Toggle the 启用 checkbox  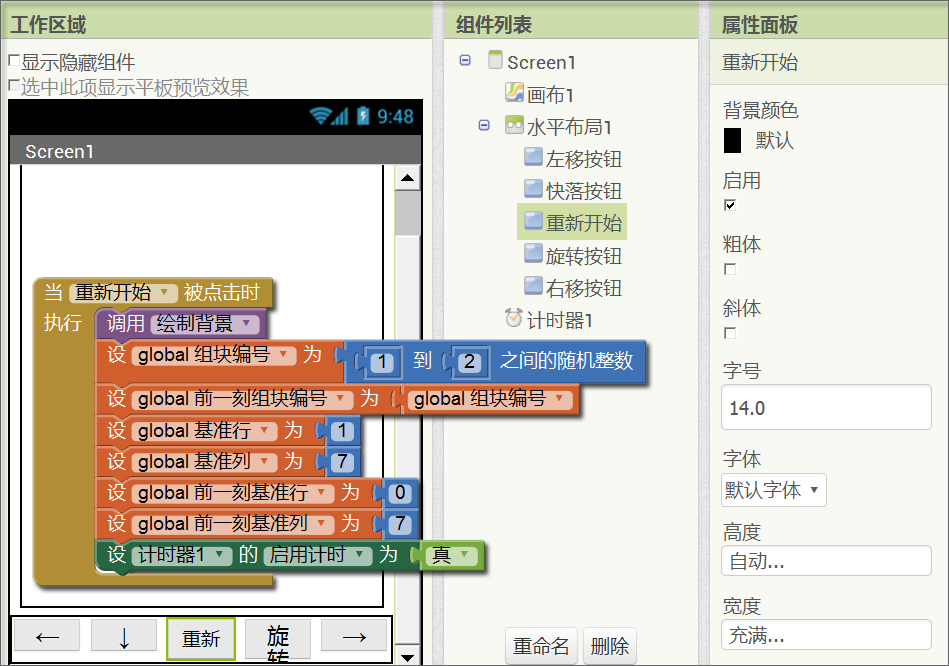730,205
